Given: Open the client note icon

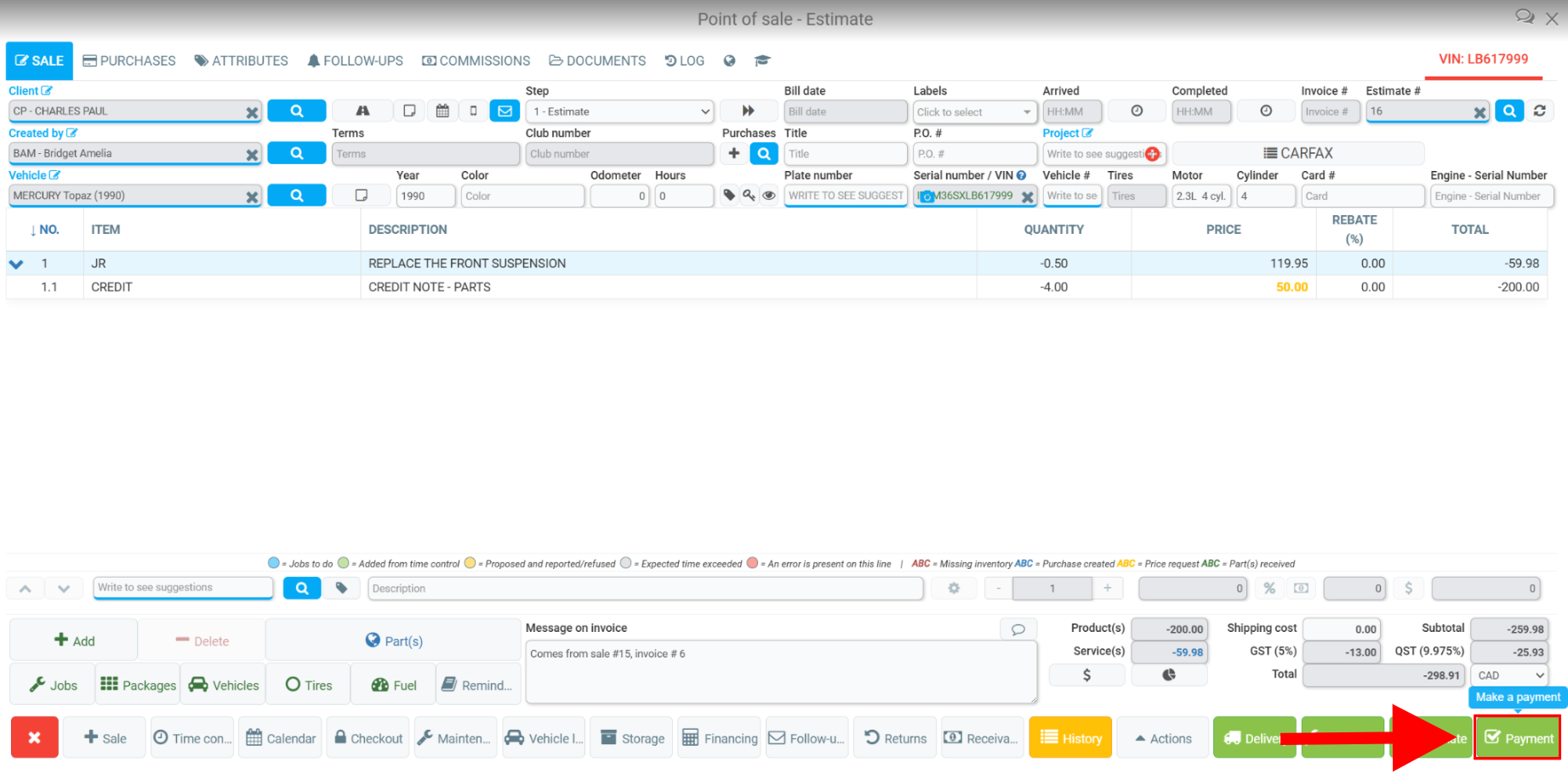Looking at the screenshot, I should pyautogui.click(x=409, y=111).
